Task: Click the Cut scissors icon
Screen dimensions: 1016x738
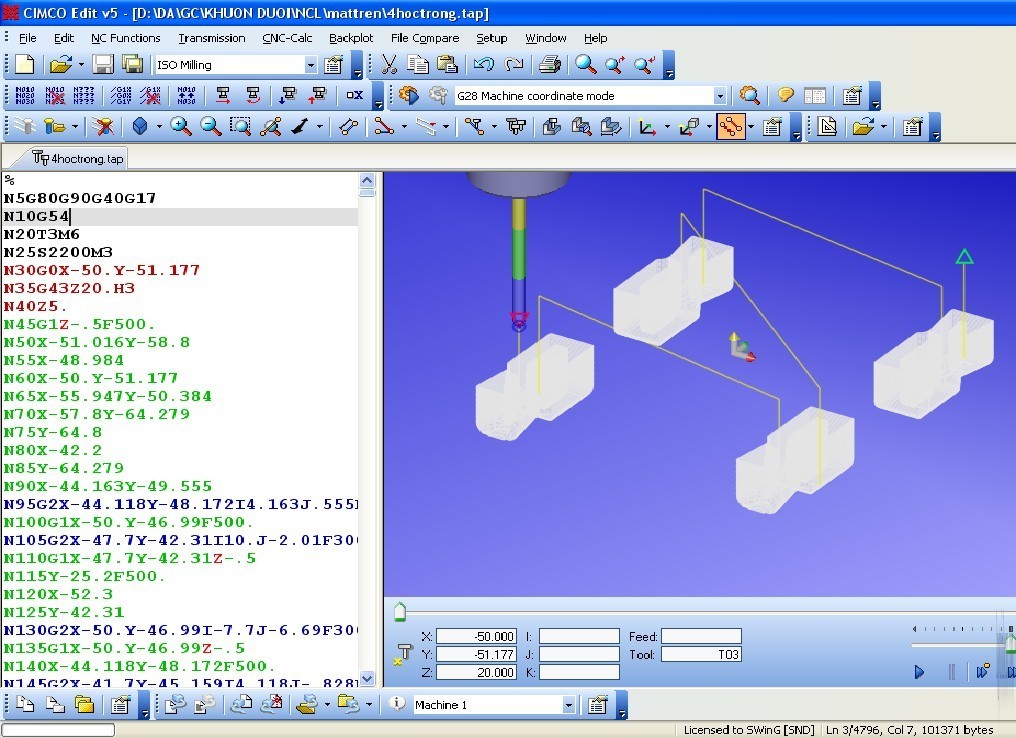Action: 389,65
